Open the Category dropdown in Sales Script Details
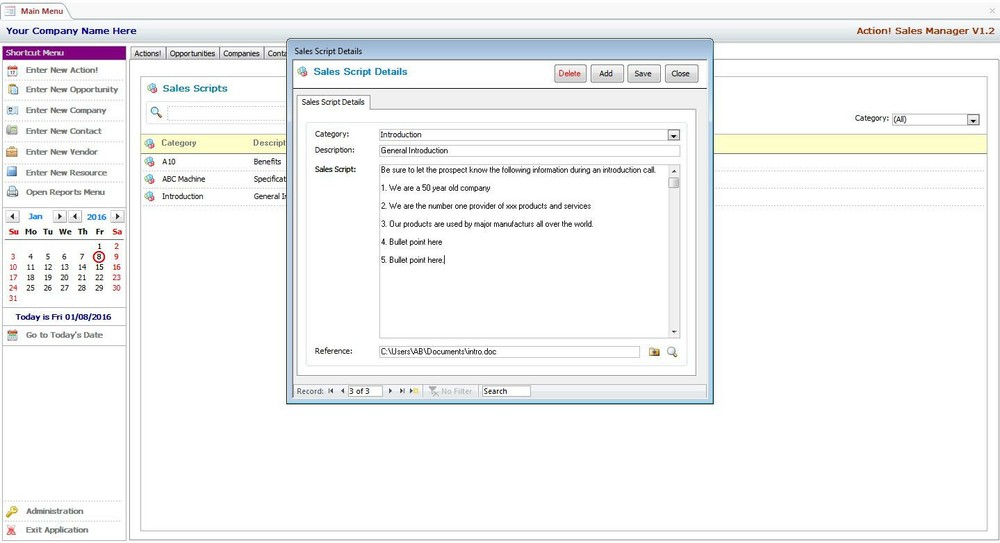 (x=673, y=135)
